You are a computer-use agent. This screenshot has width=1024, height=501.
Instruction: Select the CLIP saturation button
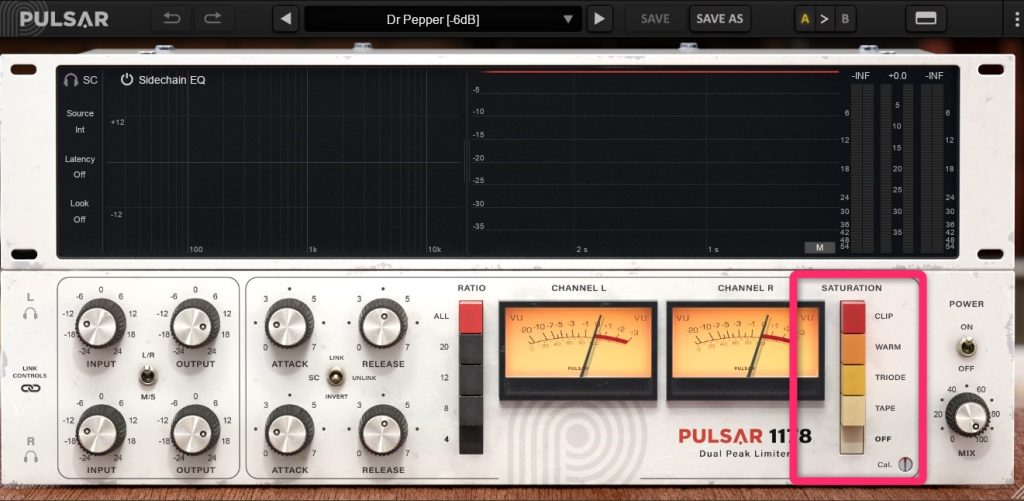853,316
